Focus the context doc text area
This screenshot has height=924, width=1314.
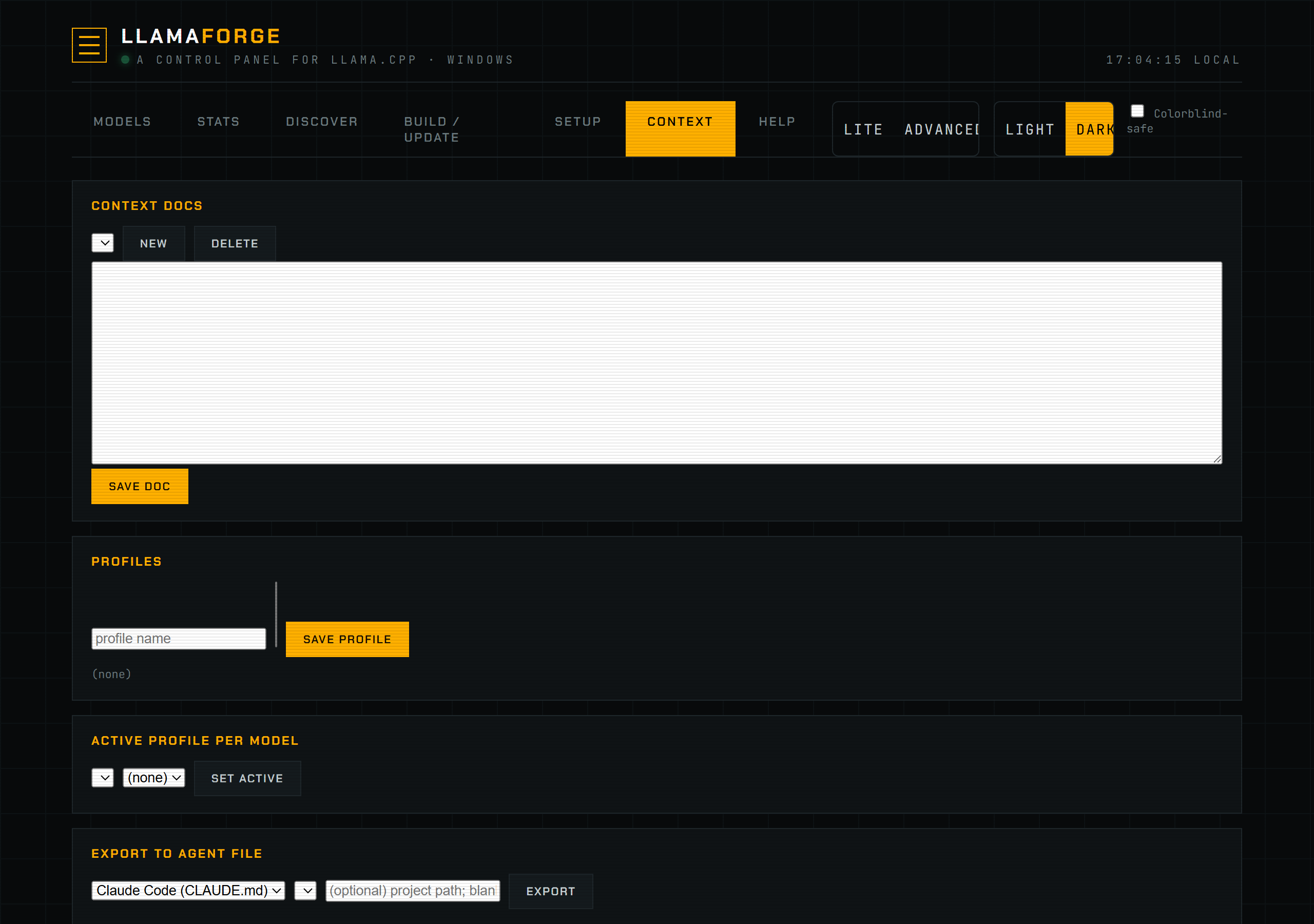pos(657,363)
